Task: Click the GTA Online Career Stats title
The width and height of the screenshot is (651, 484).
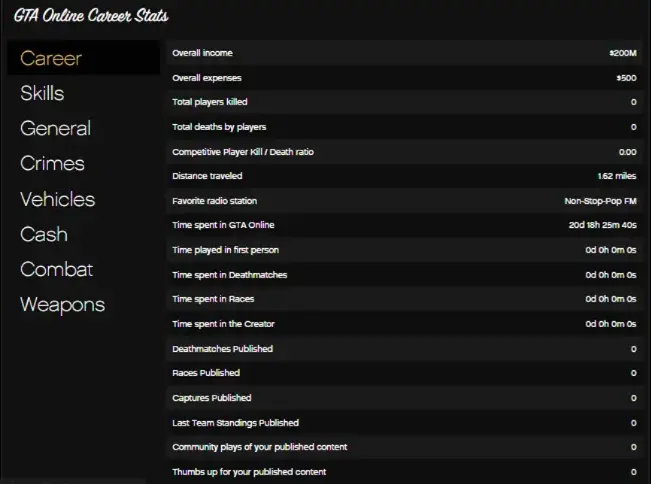Action: point(91,16)
